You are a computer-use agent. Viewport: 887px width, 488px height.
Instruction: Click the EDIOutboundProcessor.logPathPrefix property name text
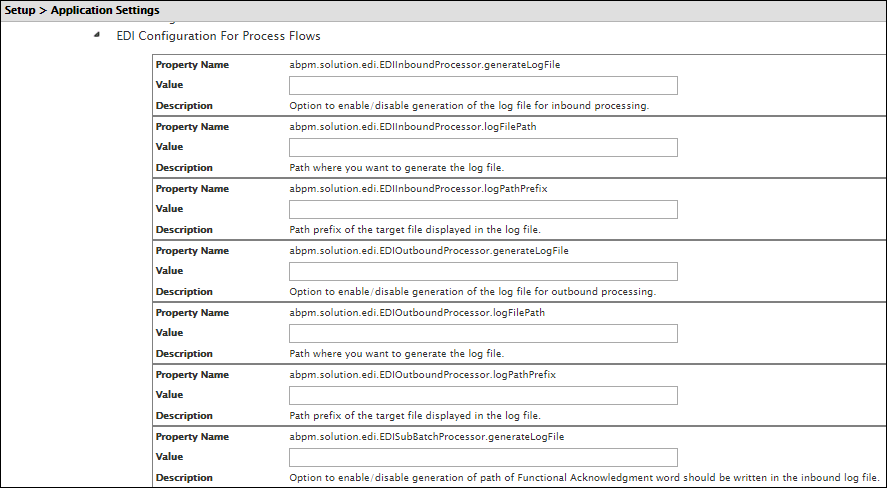(422, 375)
